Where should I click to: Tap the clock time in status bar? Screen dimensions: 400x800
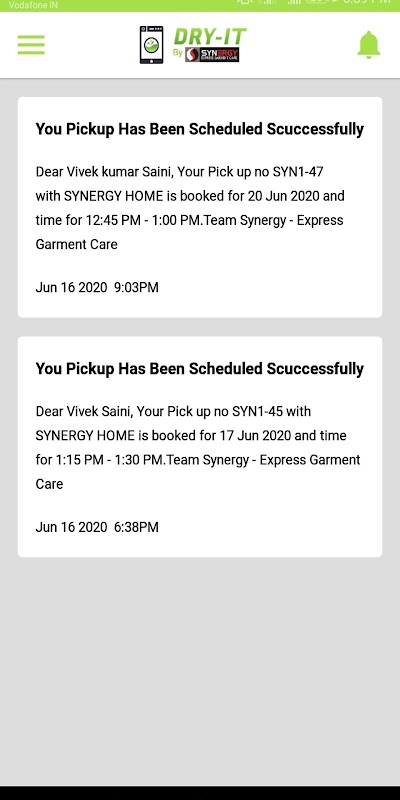[366, 2]
